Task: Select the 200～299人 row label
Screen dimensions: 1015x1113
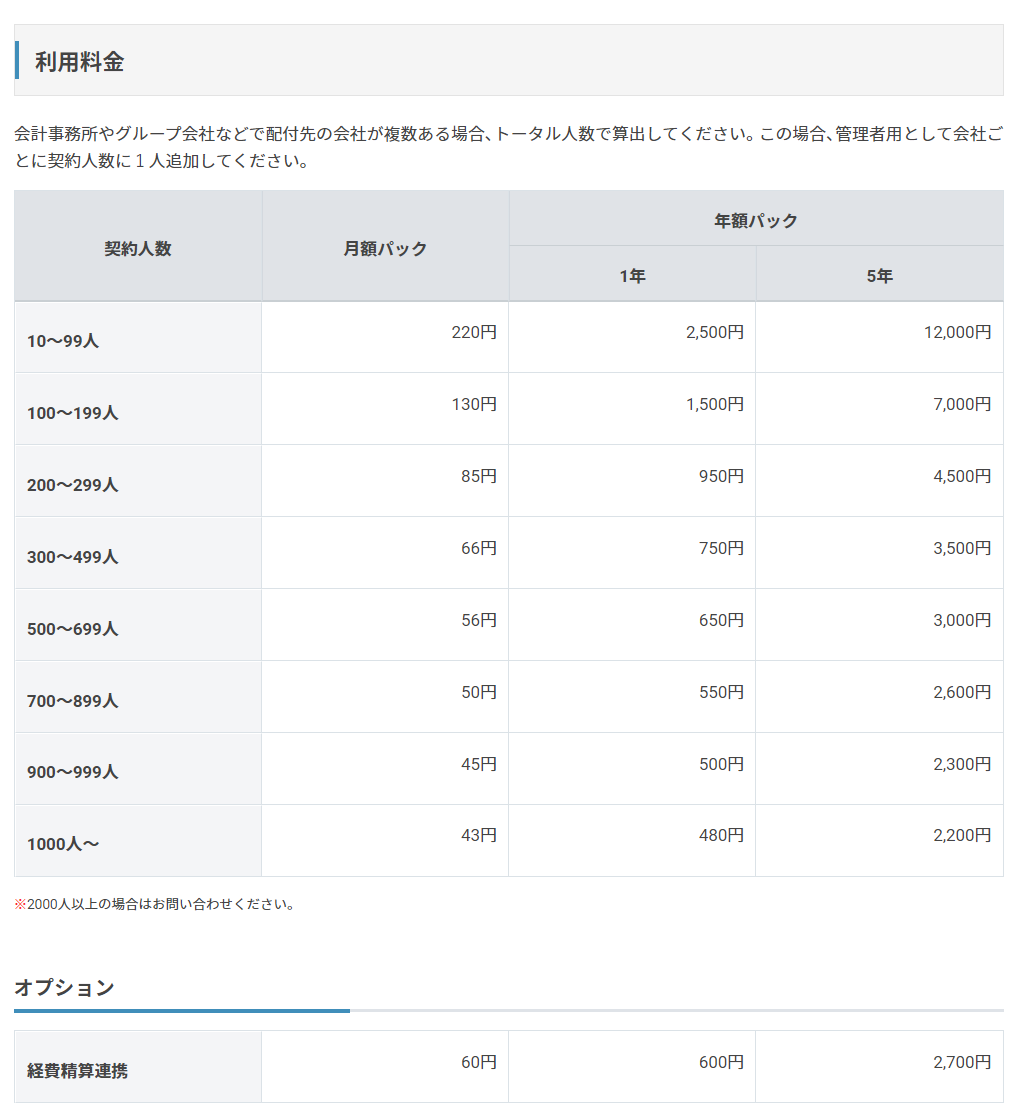Action: 72,485
